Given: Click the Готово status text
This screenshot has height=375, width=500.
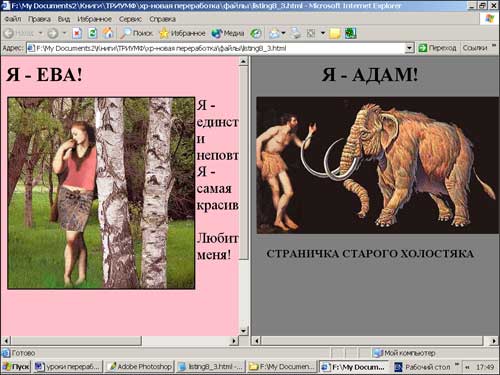Looking at the screenshot, I should pos(23,353).
